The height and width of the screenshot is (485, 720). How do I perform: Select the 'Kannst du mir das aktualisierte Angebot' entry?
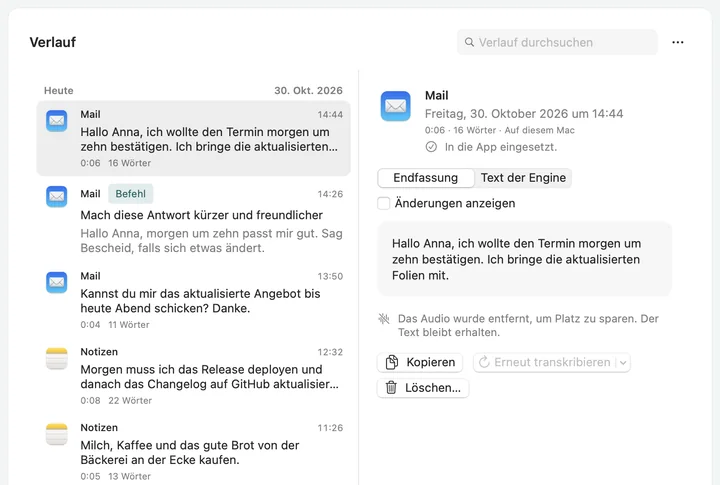(x=193, y=300)
